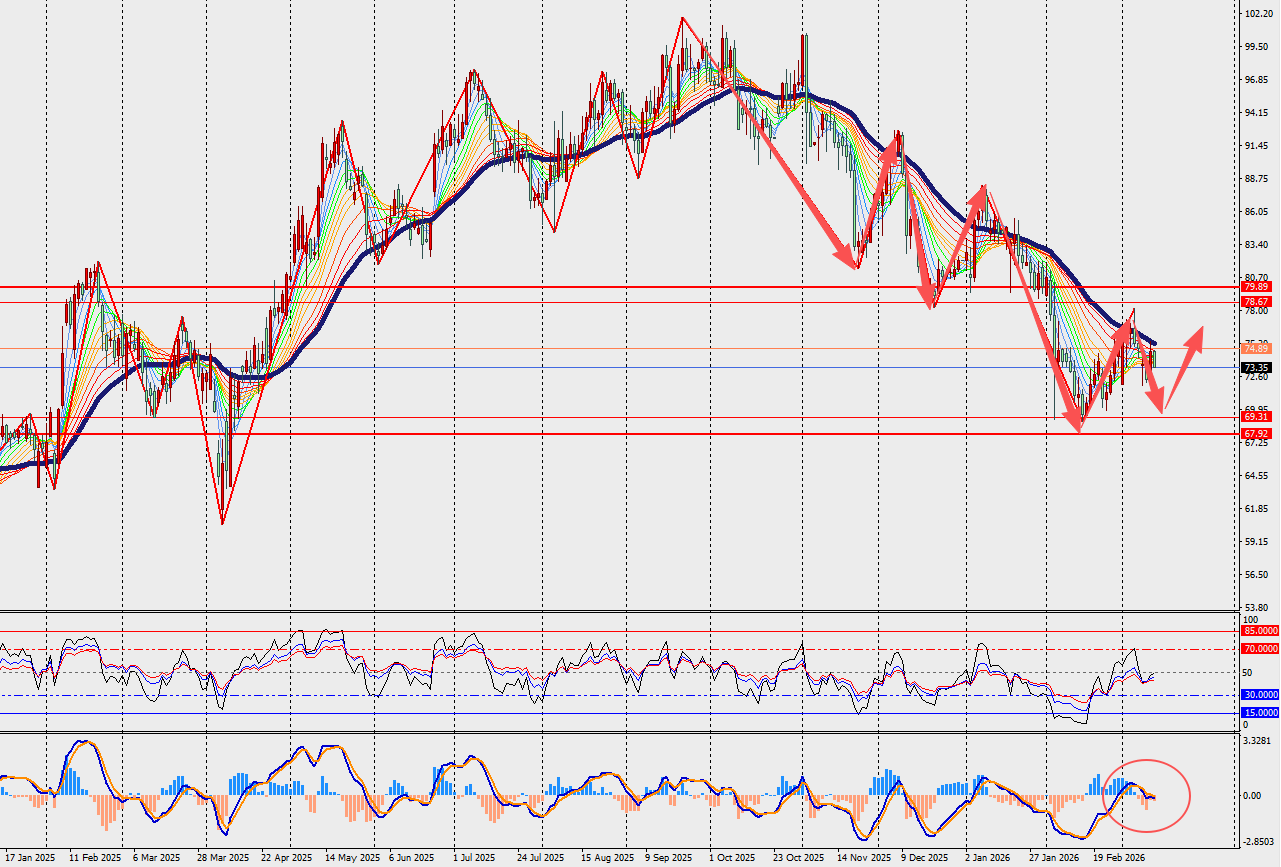Click the 3.3281 MACD scale value
This screenshot has height=867, width=1281.
pyautogui.click(x=1259, y=741)
